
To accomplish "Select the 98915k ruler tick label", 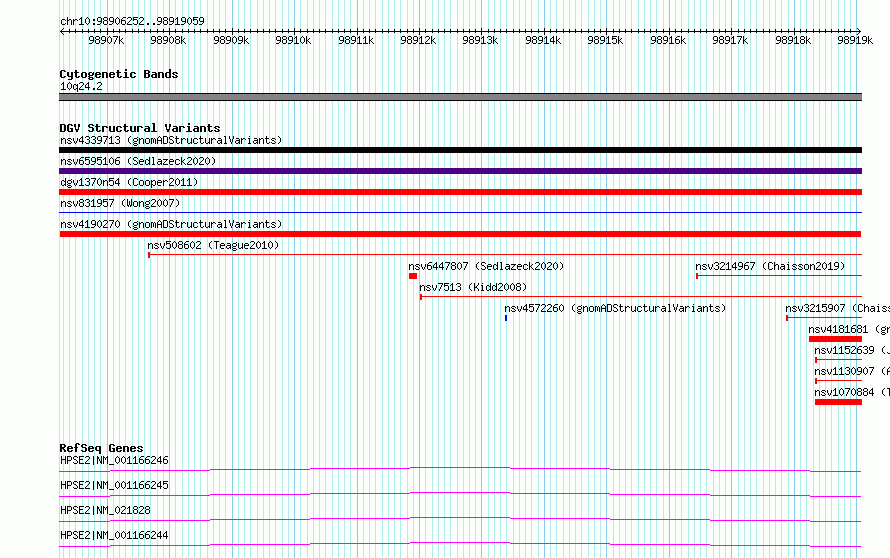I will coord(605,40).
